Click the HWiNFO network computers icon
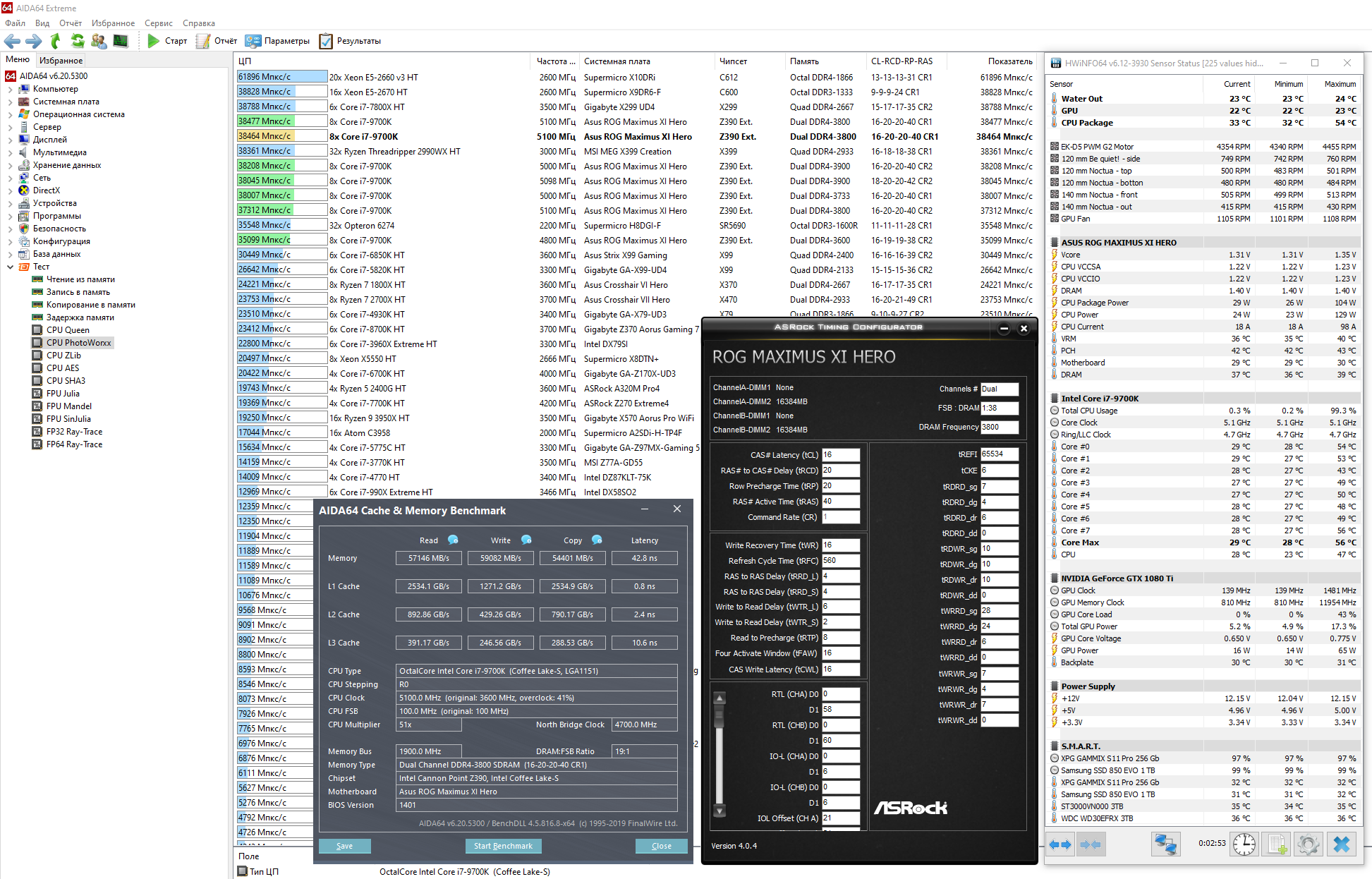 click(x=1165, y=844)
